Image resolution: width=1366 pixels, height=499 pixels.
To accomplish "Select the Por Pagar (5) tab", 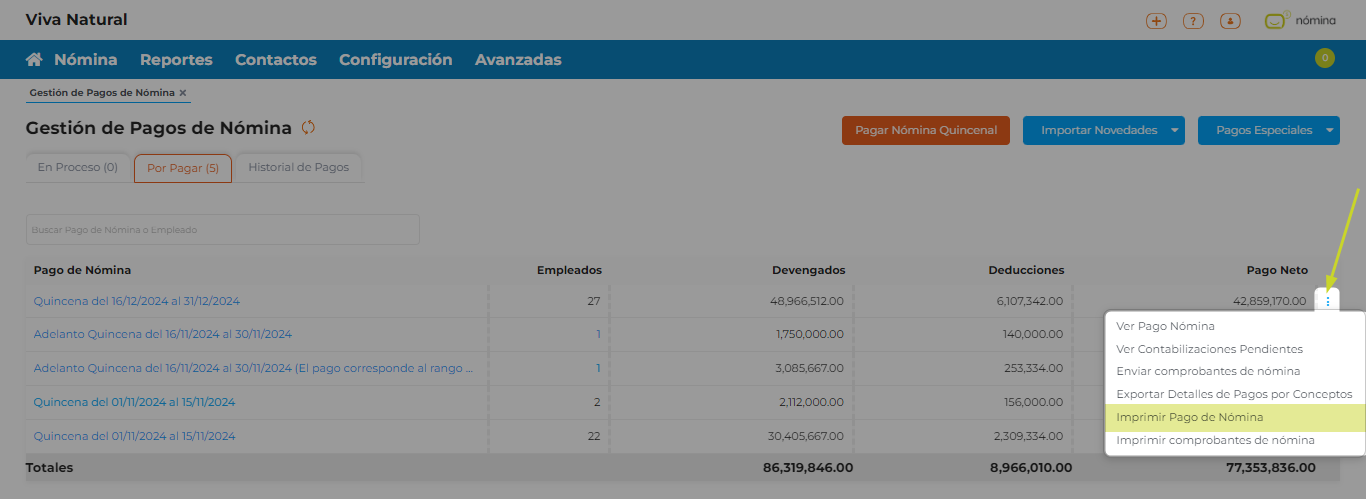I will (183, 169).
